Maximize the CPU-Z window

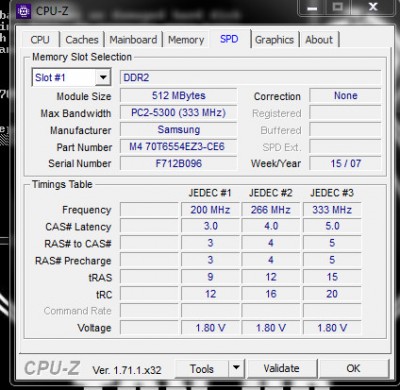[x=338, y=7]
